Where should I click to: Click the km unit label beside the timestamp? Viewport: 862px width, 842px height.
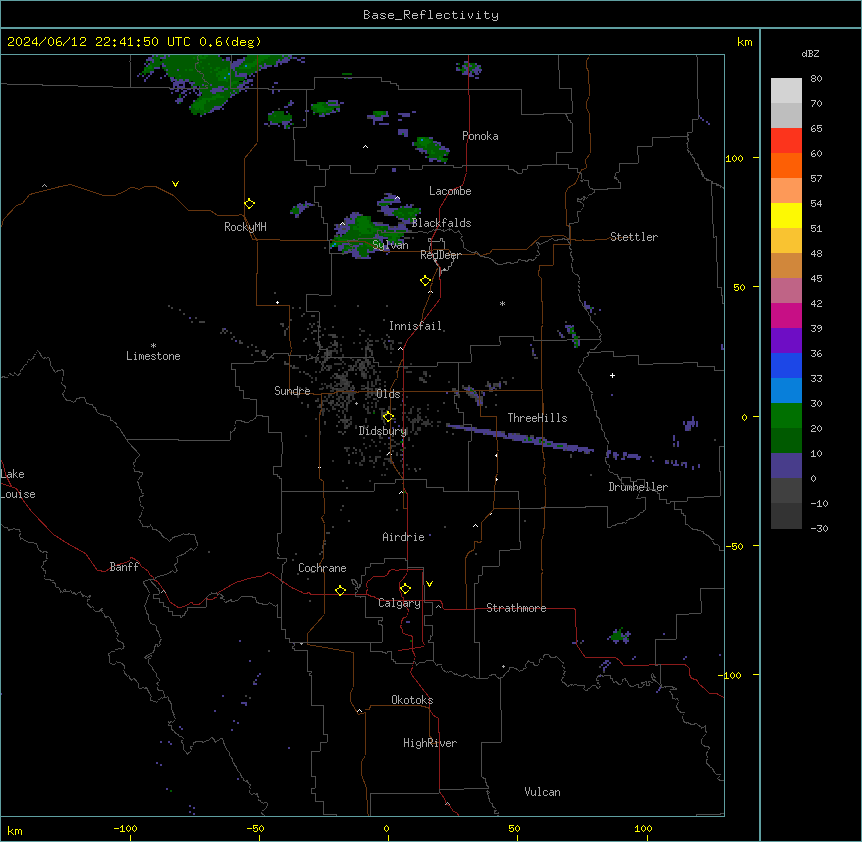coord(744,42)
